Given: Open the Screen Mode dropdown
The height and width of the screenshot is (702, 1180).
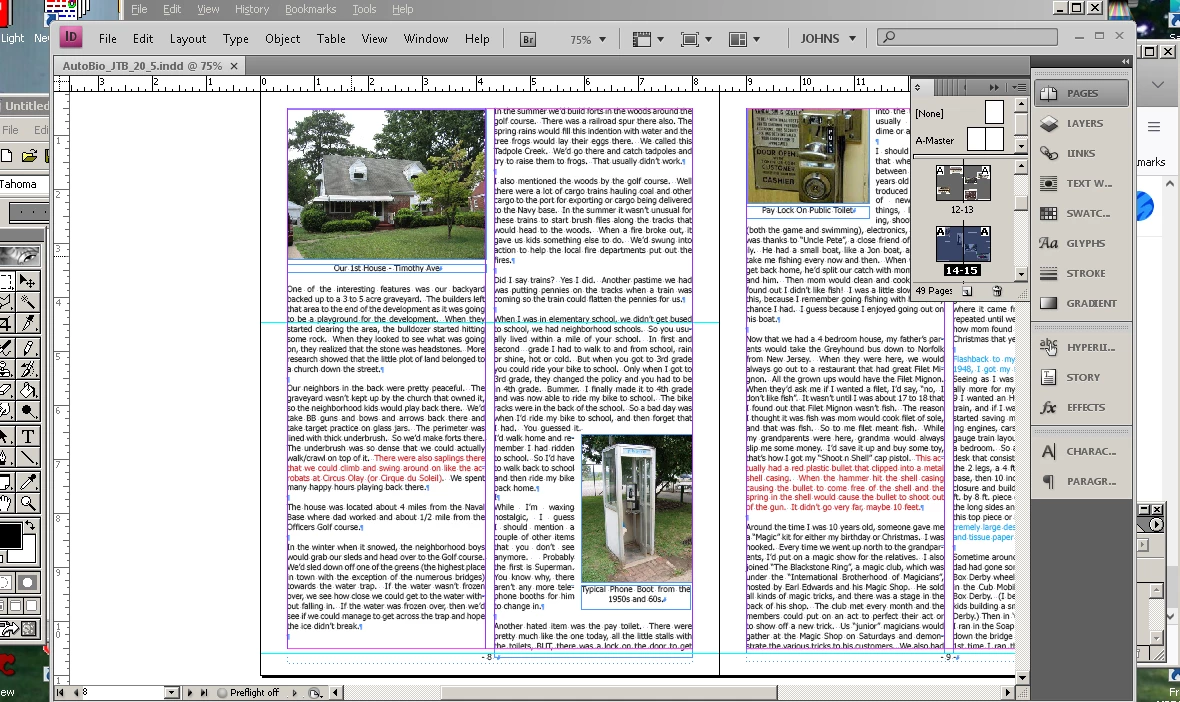Looking at the screenshot, I should [x=696, y=39].
